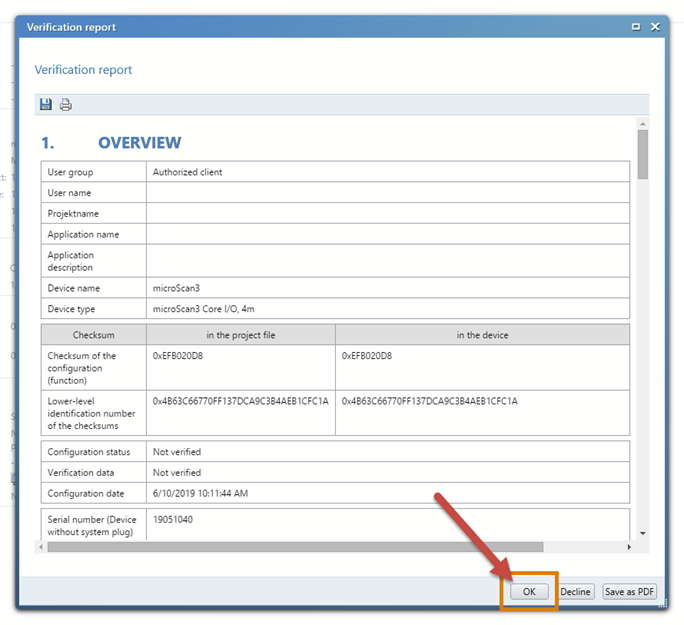Viewport: 684px width, 625px height.
Task: Select the 'in the device' column header
Action: coord(482,335)
